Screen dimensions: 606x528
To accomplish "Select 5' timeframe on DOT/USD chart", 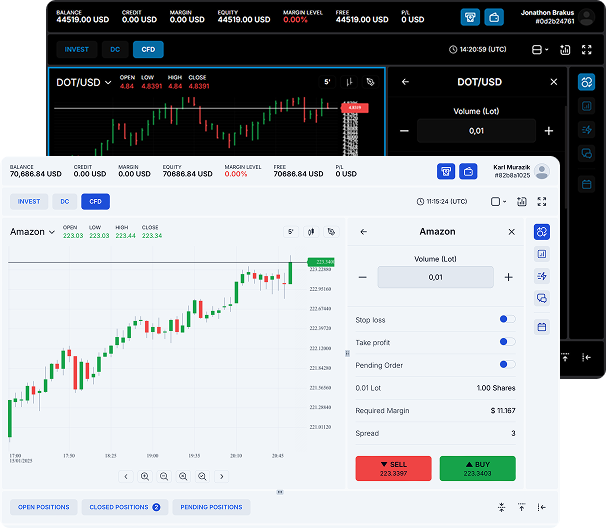I will tap(327, 82).
